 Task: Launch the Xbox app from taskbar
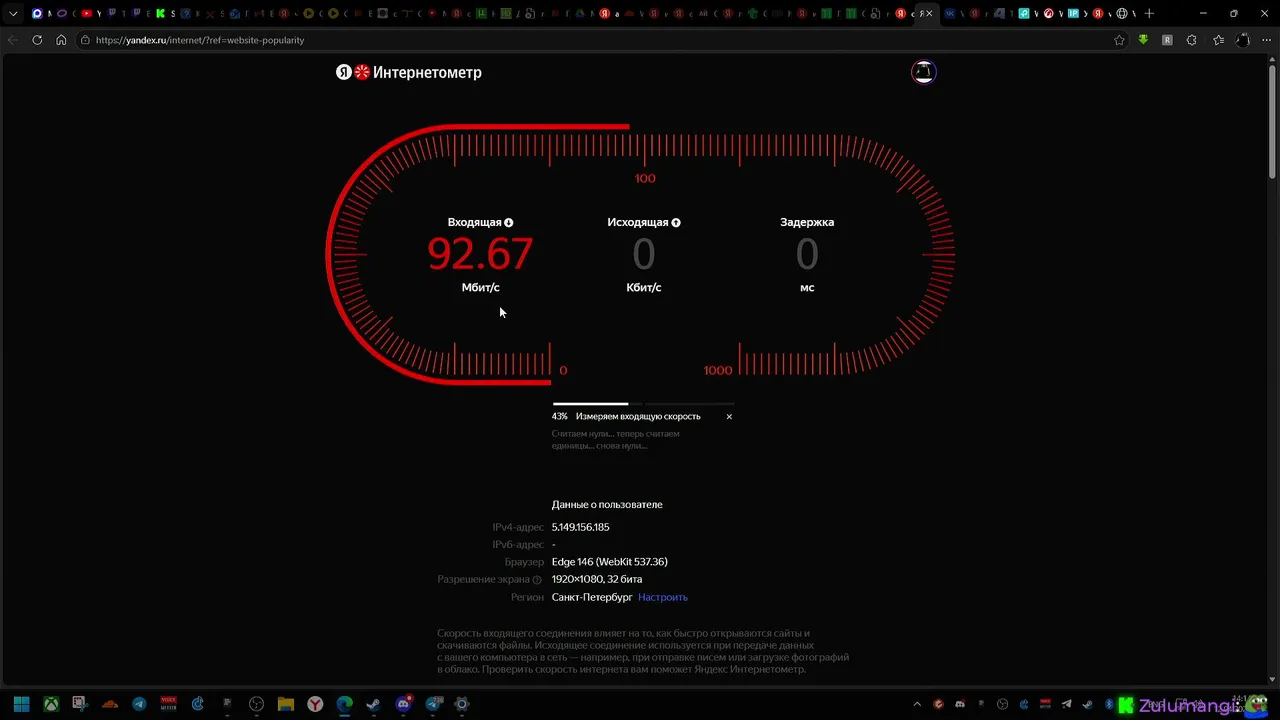click(51, 704)
